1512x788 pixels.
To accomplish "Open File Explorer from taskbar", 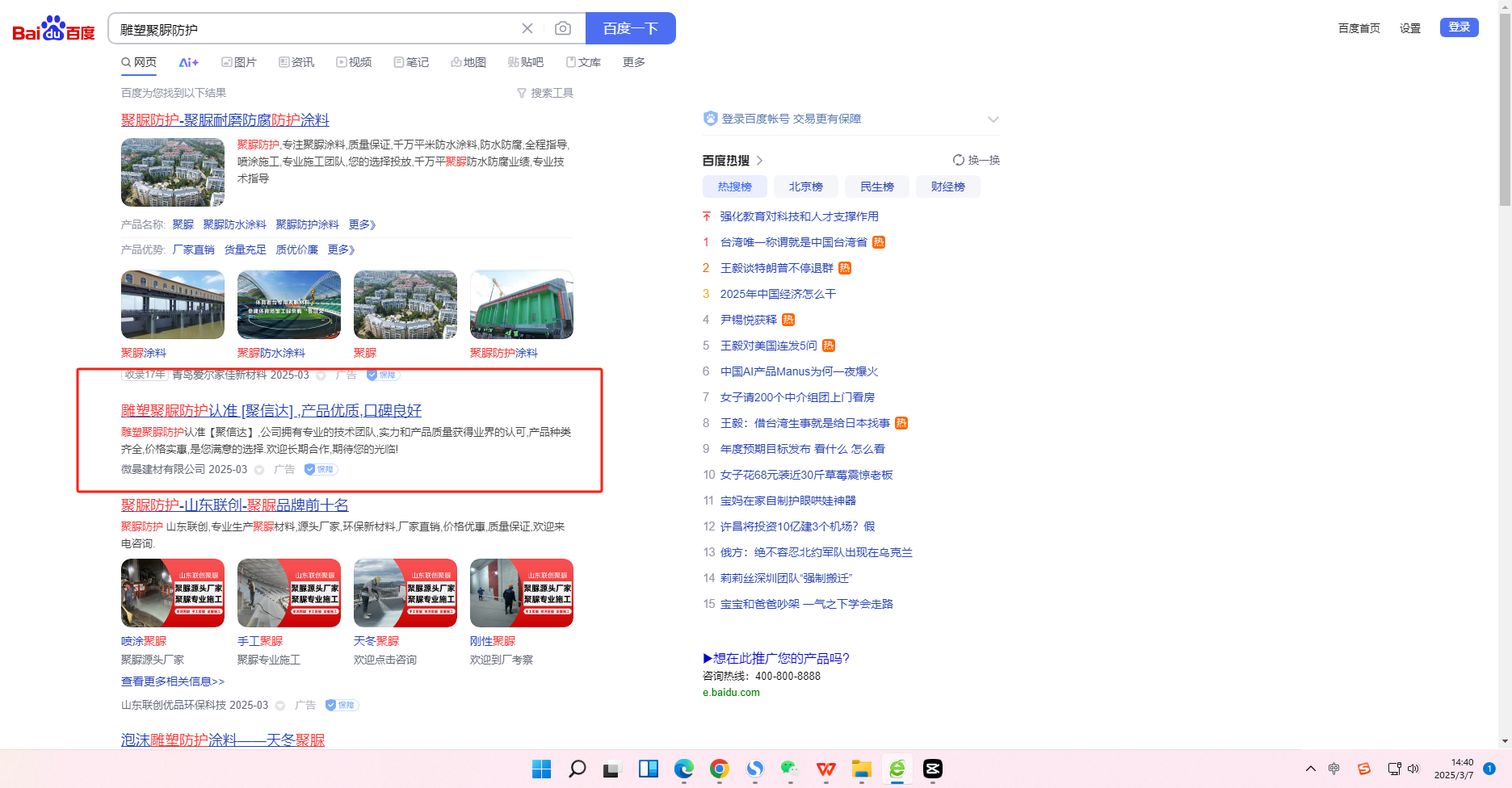I will tap(862, 769).
